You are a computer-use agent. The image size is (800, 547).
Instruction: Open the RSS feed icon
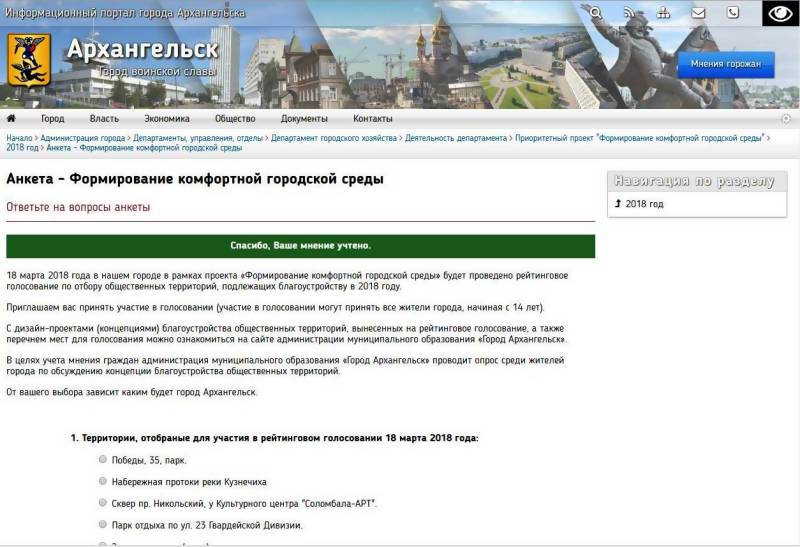[x=630, y=13]
